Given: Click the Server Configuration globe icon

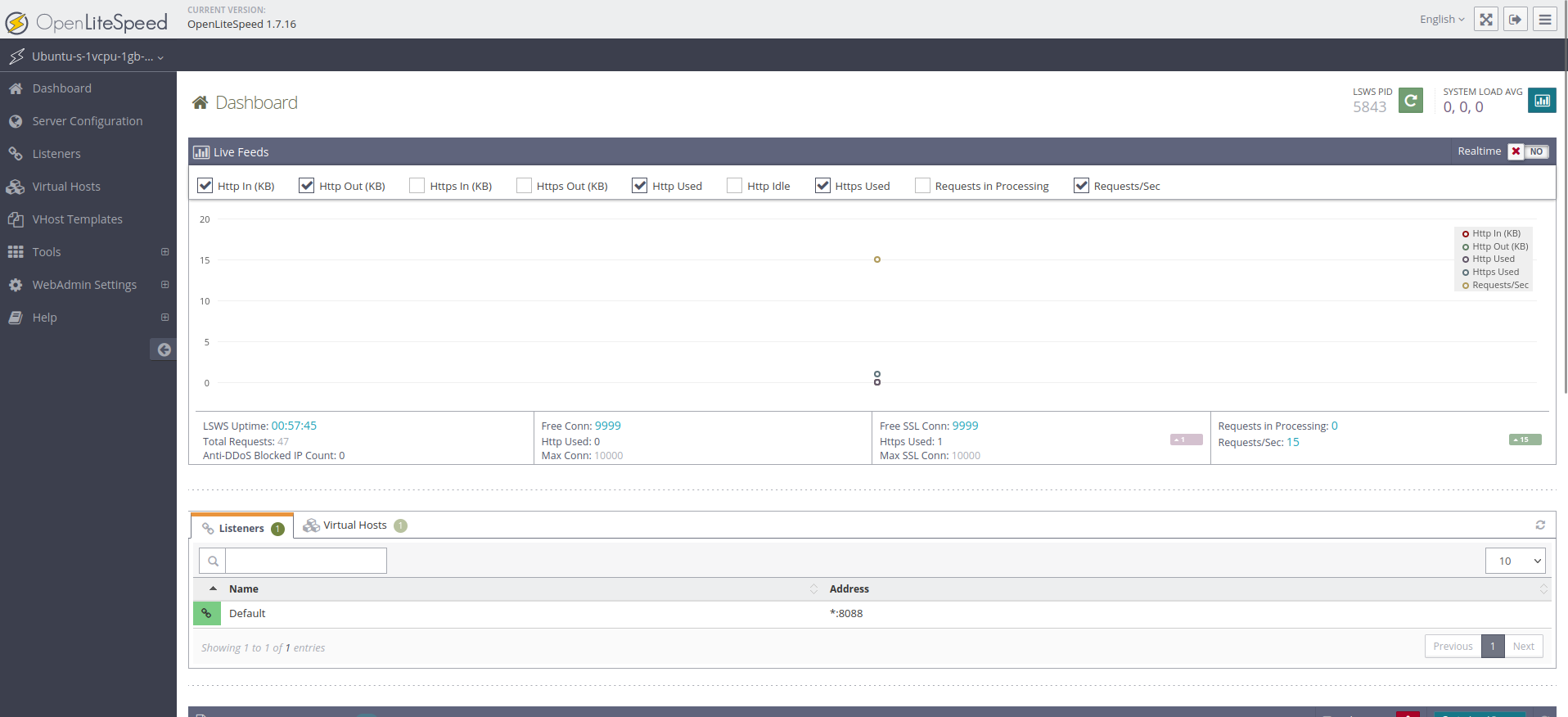Looking at the screenshot, I should [16, 121].
